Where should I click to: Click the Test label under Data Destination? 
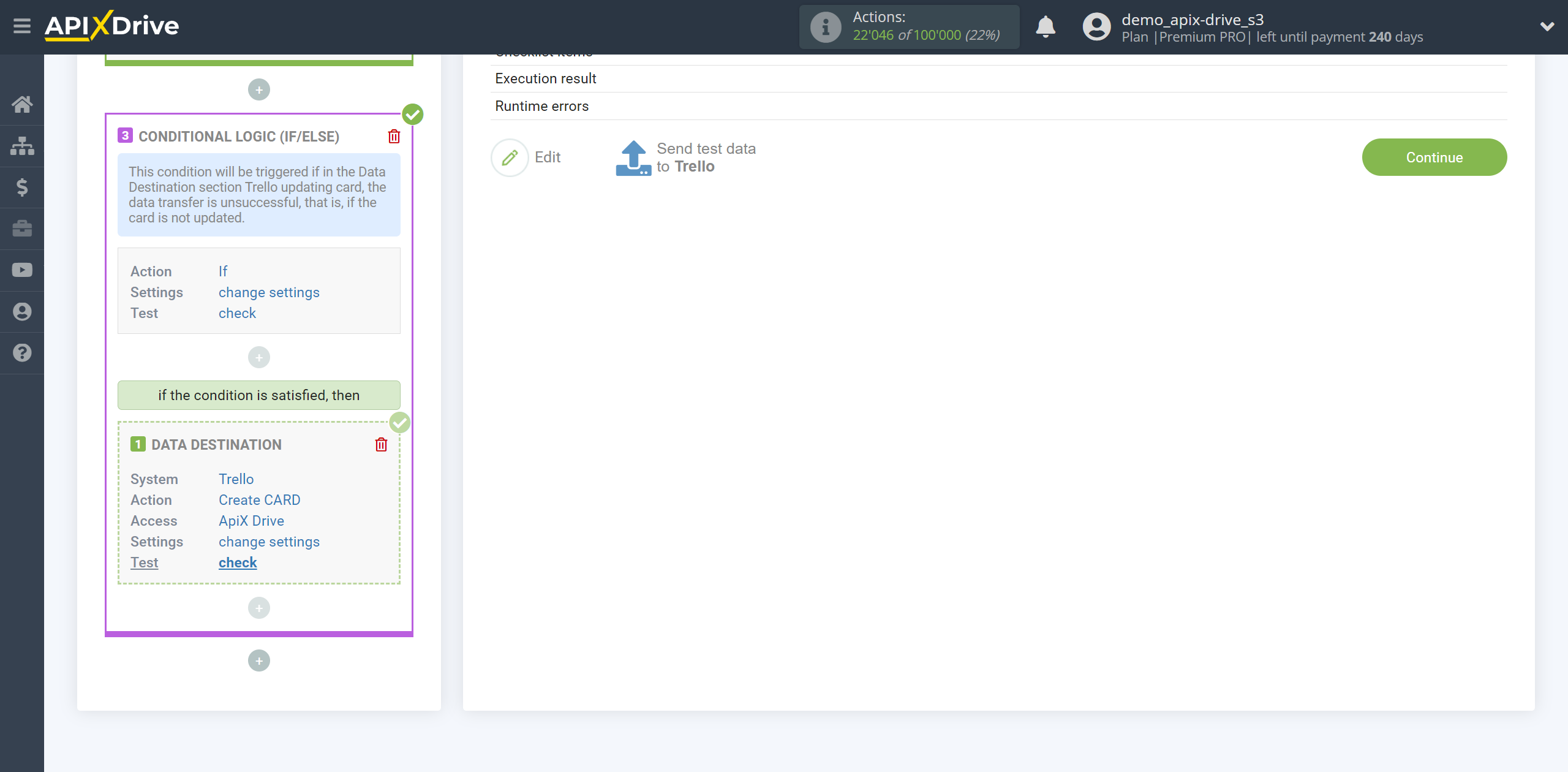144,562
